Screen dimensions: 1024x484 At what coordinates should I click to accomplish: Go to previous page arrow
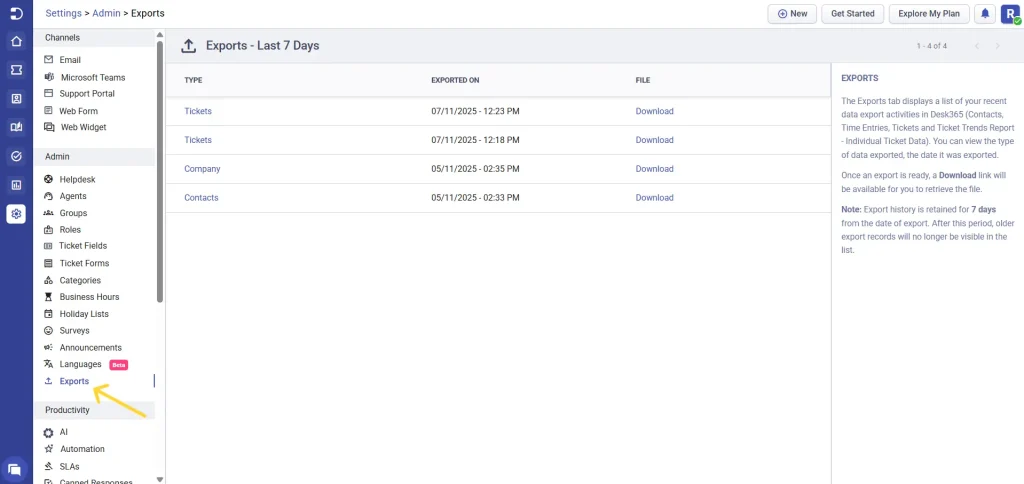coord(977,46)
